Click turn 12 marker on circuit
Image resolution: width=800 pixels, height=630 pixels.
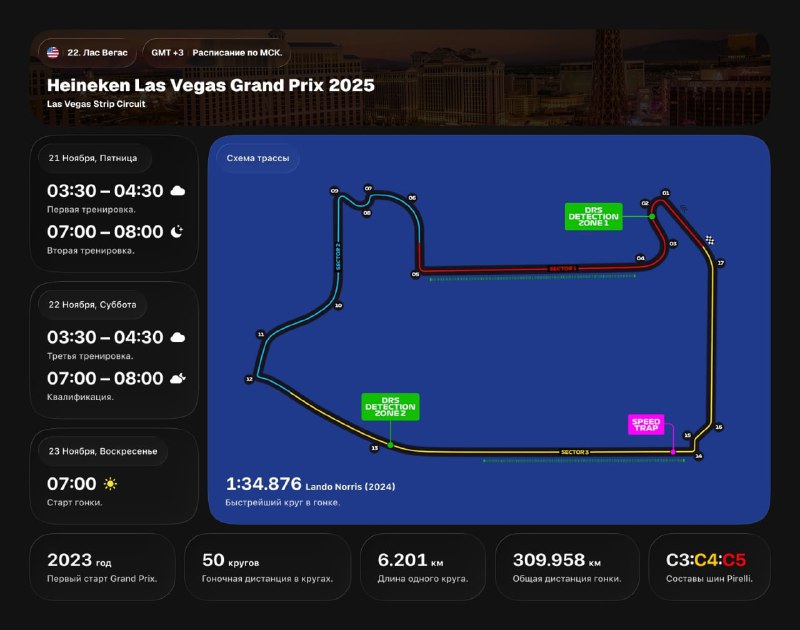pyautogui.click(x=249, y=379)
